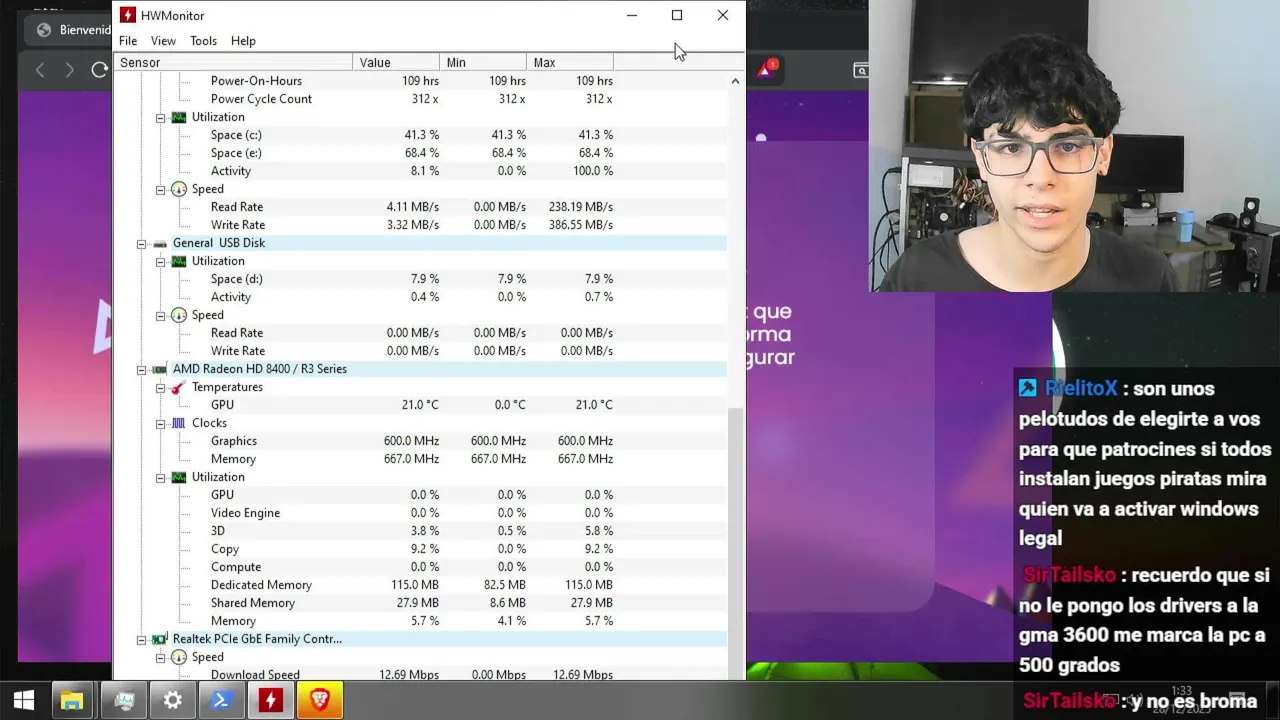Collapse the Temperatures group under AMD Radeon
This screenshot has width=1280, height=720.
[x=160, y=387]
